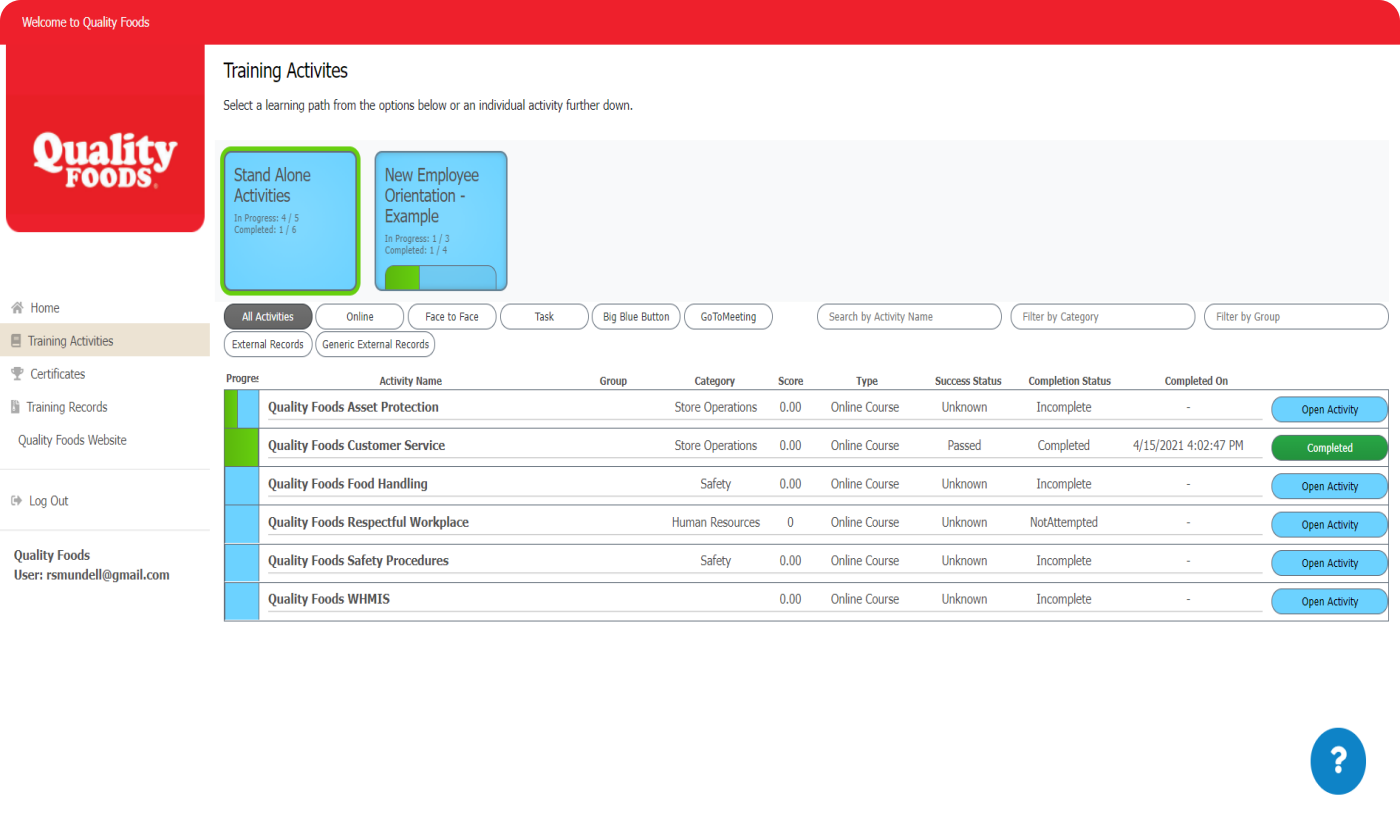The height and width of the screenshot is (834, 1400).
Task: Click the Log Out arrow icon
Action: tap(16, 501)
